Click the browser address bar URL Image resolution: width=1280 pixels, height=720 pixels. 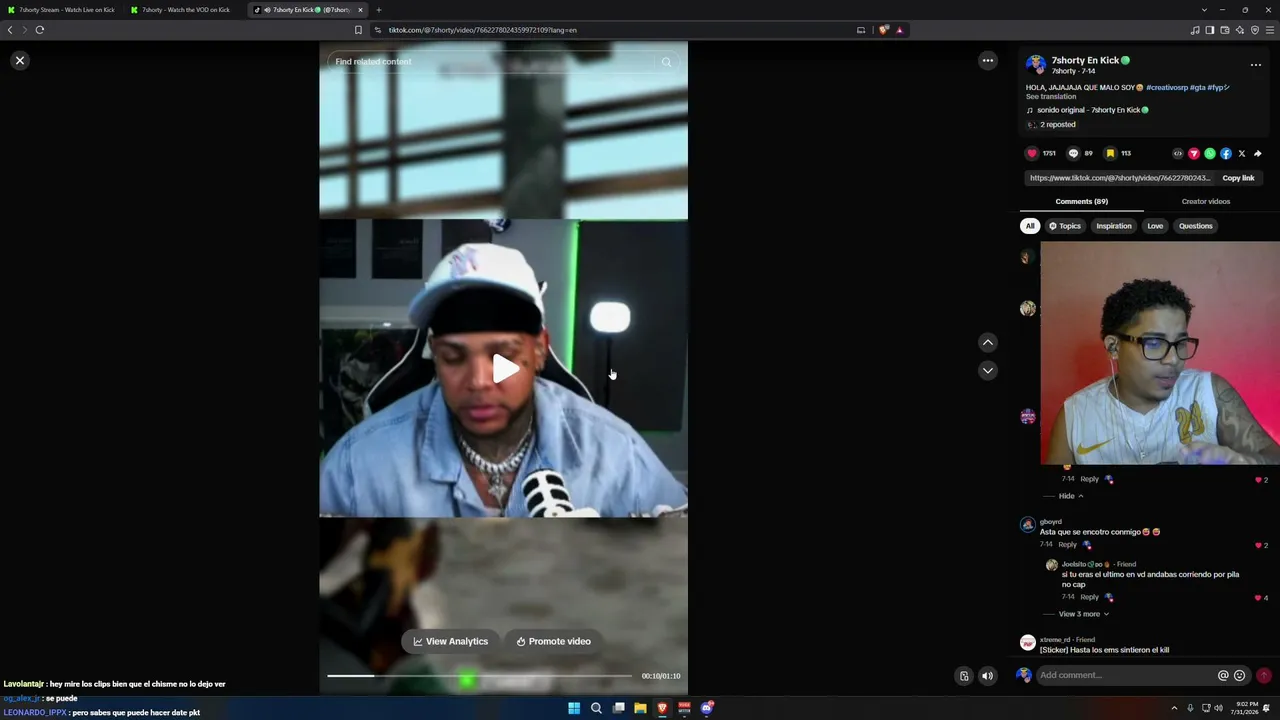coord(483,30)
